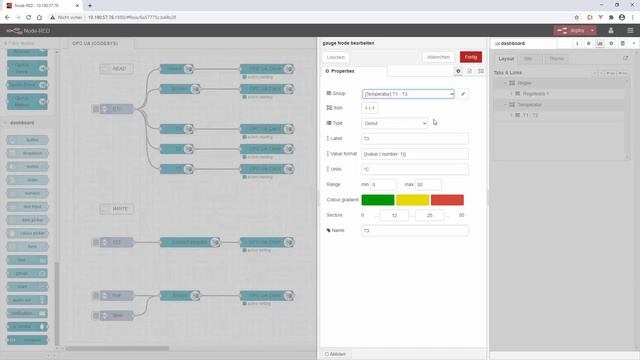
Task: Open the info sidebar tab icon
Action: [577, 43]
